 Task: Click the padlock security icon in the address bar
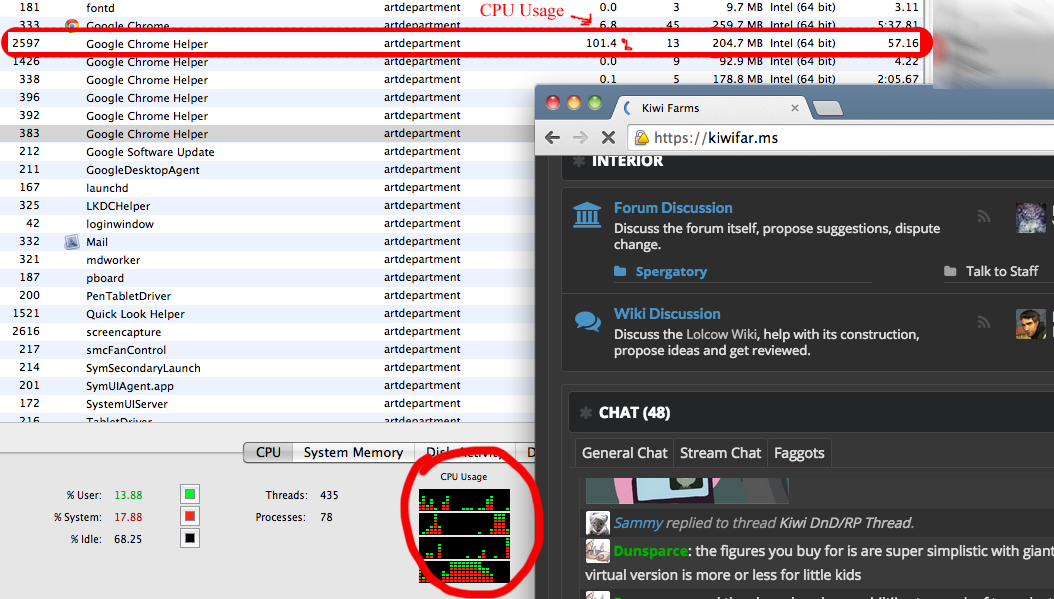[642, 138]
